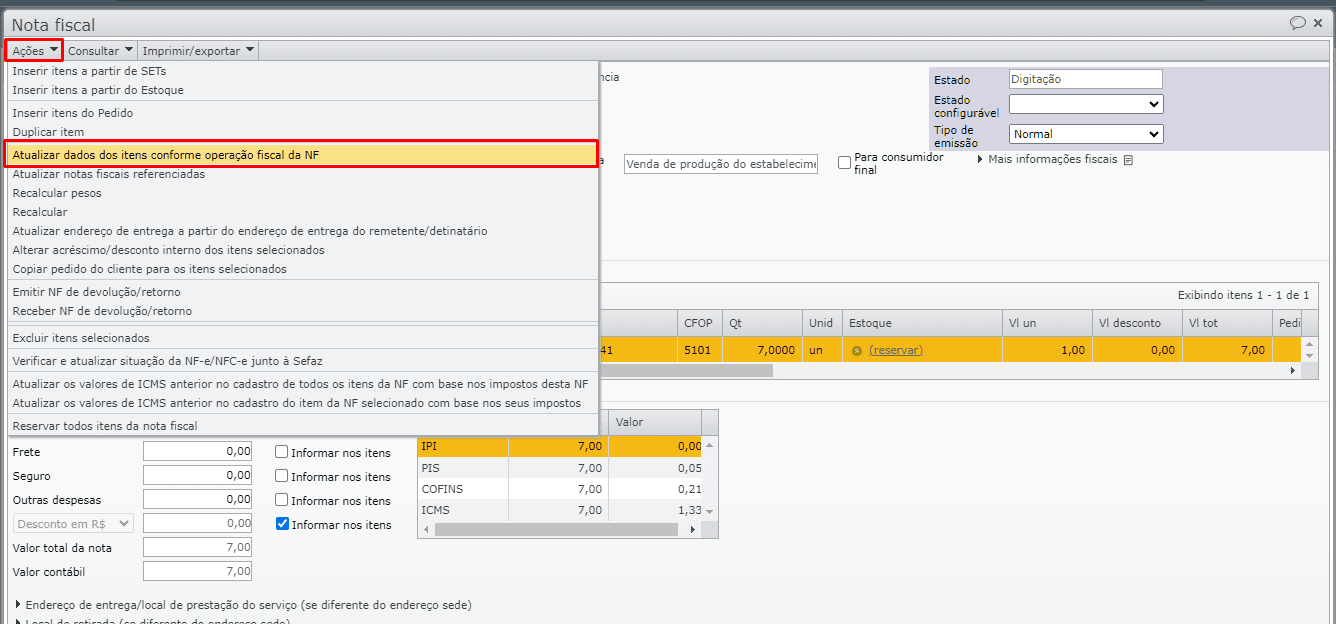Click the Valor column header in taxes table
The width and height of the screenshot is (1336, 624).
point(655,422)
